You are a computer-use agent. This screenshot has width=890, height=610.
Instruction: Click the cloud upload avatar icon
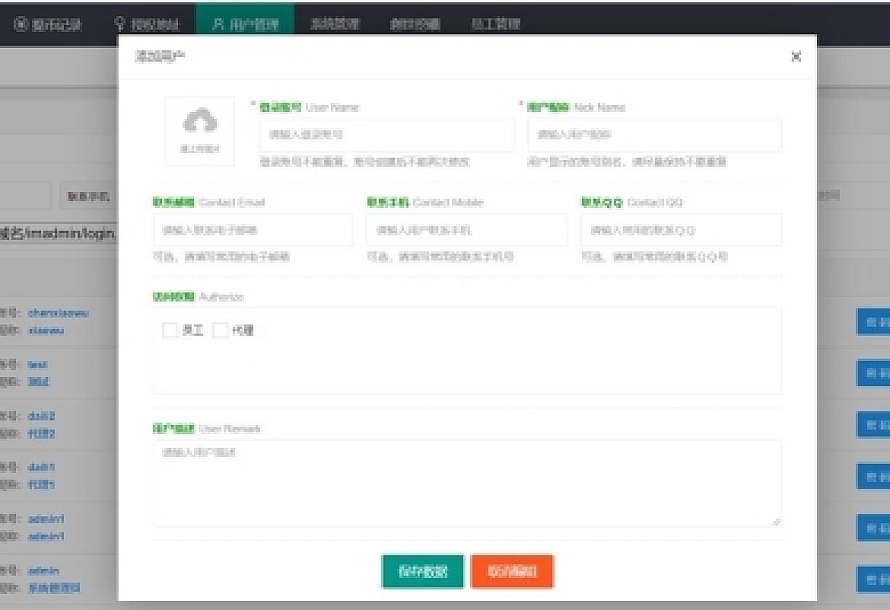pyautogui.click(x=200, y=123)
